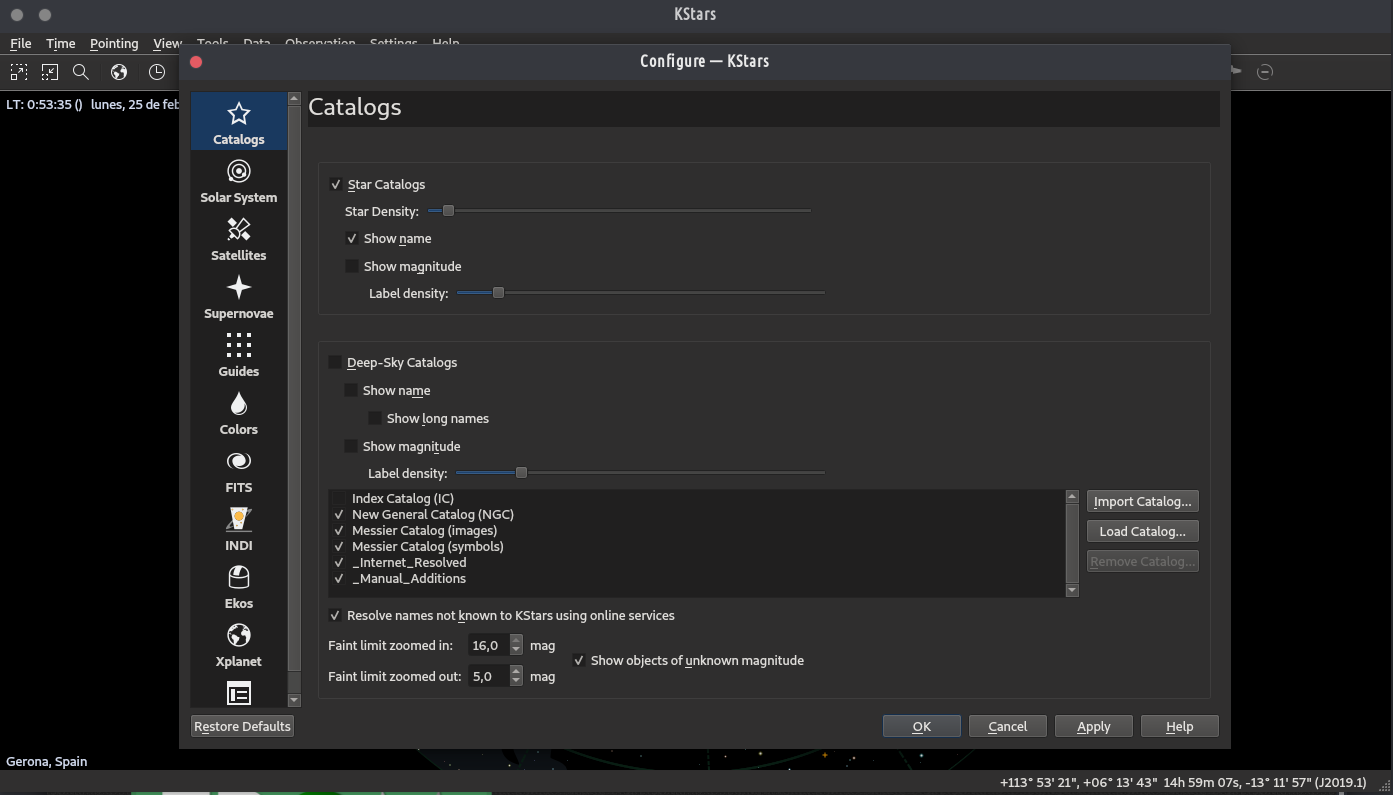Open the Catalogs settings page

(238, 122)
